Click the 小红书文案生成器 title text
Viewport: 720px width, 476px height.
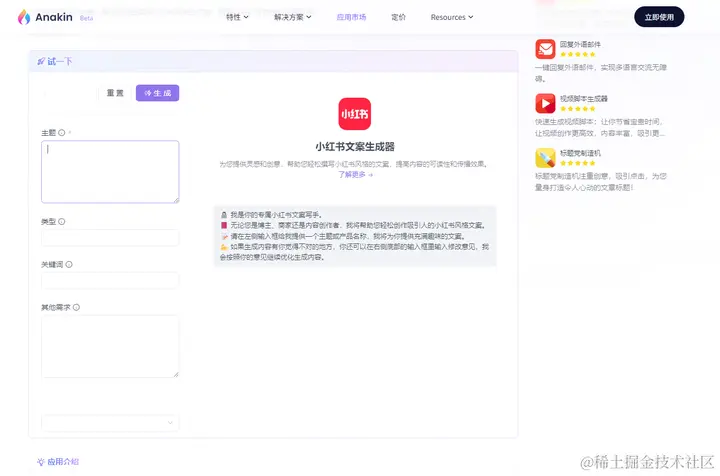tap(355, 147)
